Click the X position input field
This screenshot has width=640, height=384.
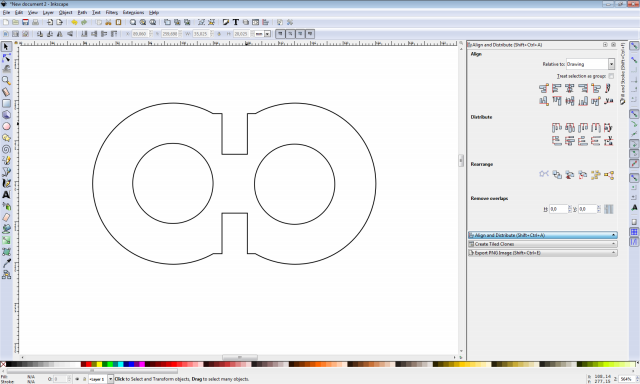coord(140,34)
